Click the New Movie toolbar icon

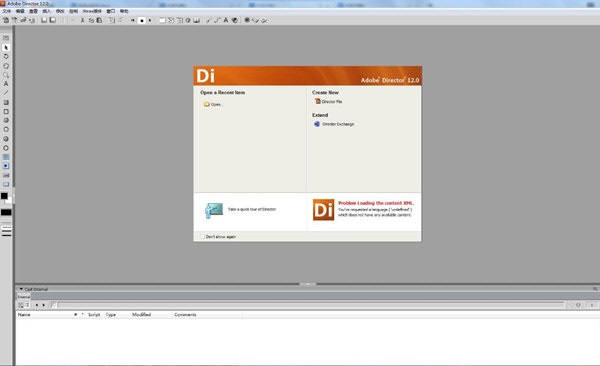click(x=6, y=20)
